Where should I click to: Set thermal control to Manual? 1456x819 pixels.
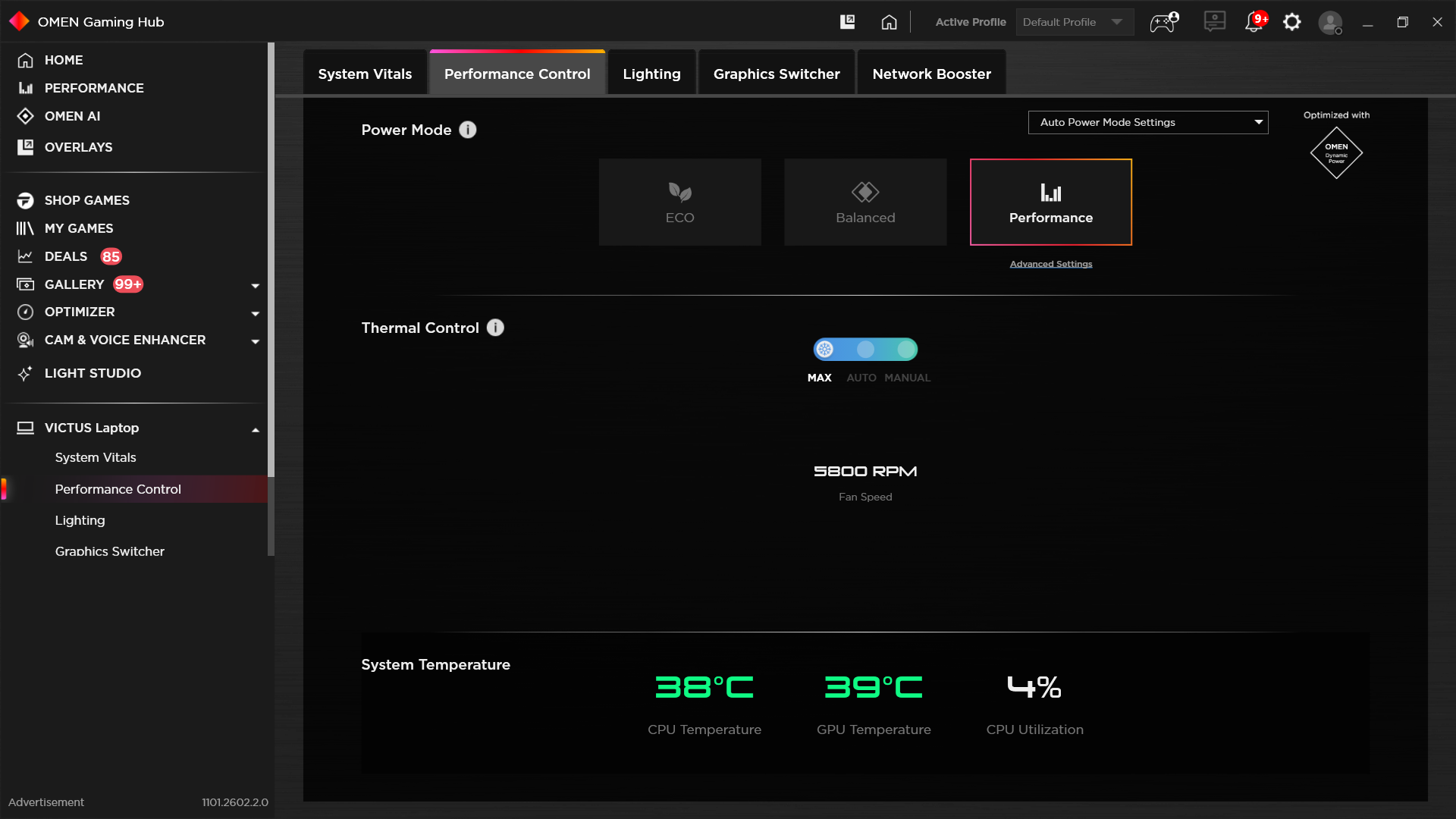click(906, 350)
